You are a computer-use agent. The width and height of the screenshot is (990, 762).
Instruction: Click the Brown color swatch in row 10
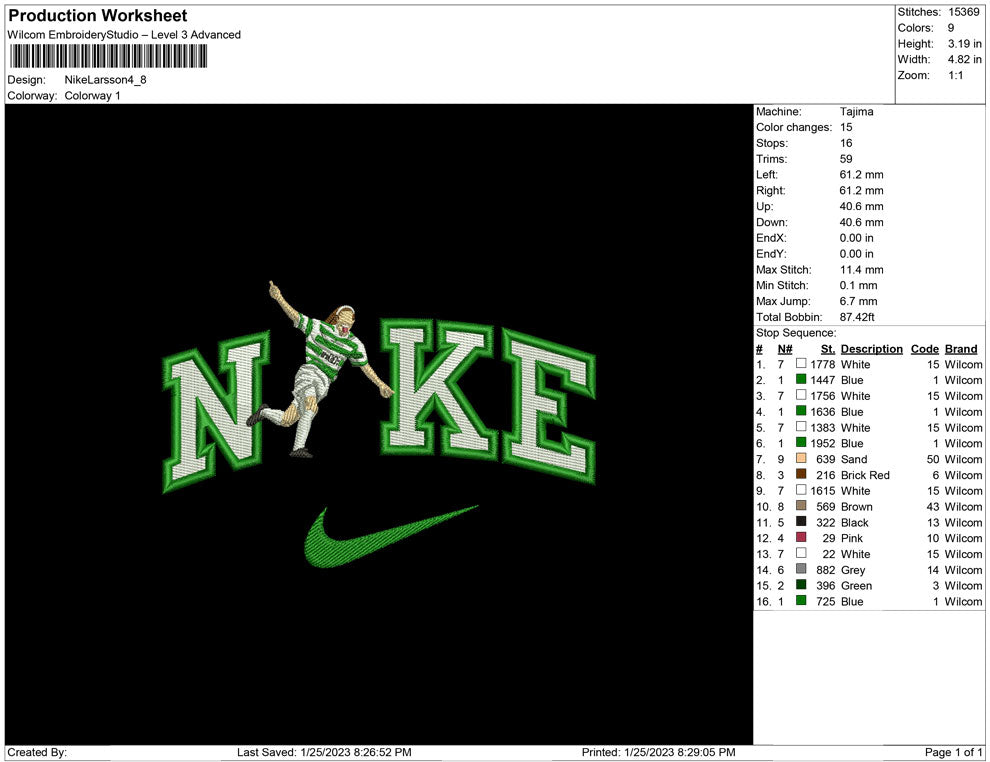801,506
